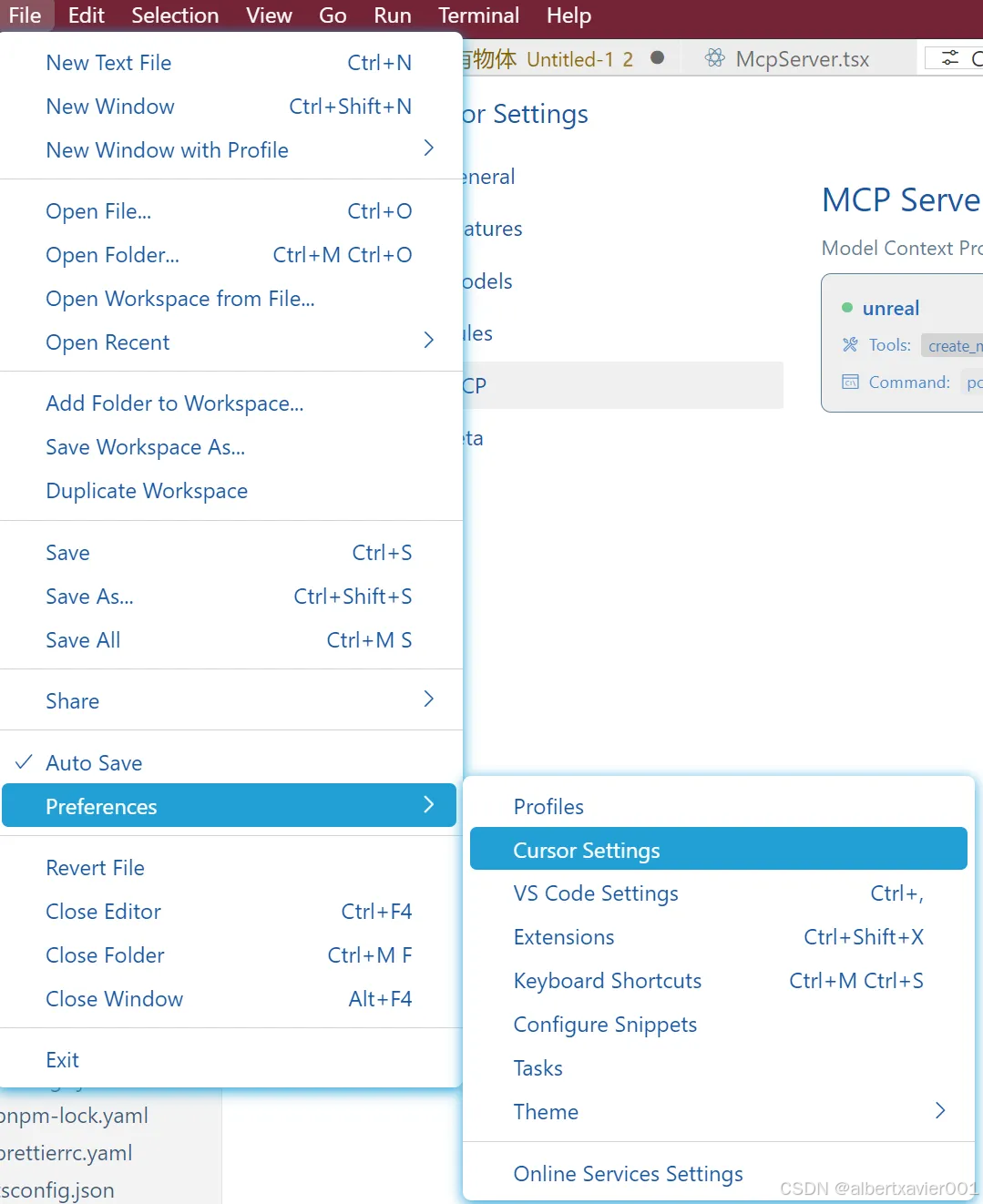This screenshot has height=1204, width=983.
Task: Click React icon on McpServer.tsx tab
Action: (x=715, y=58)
